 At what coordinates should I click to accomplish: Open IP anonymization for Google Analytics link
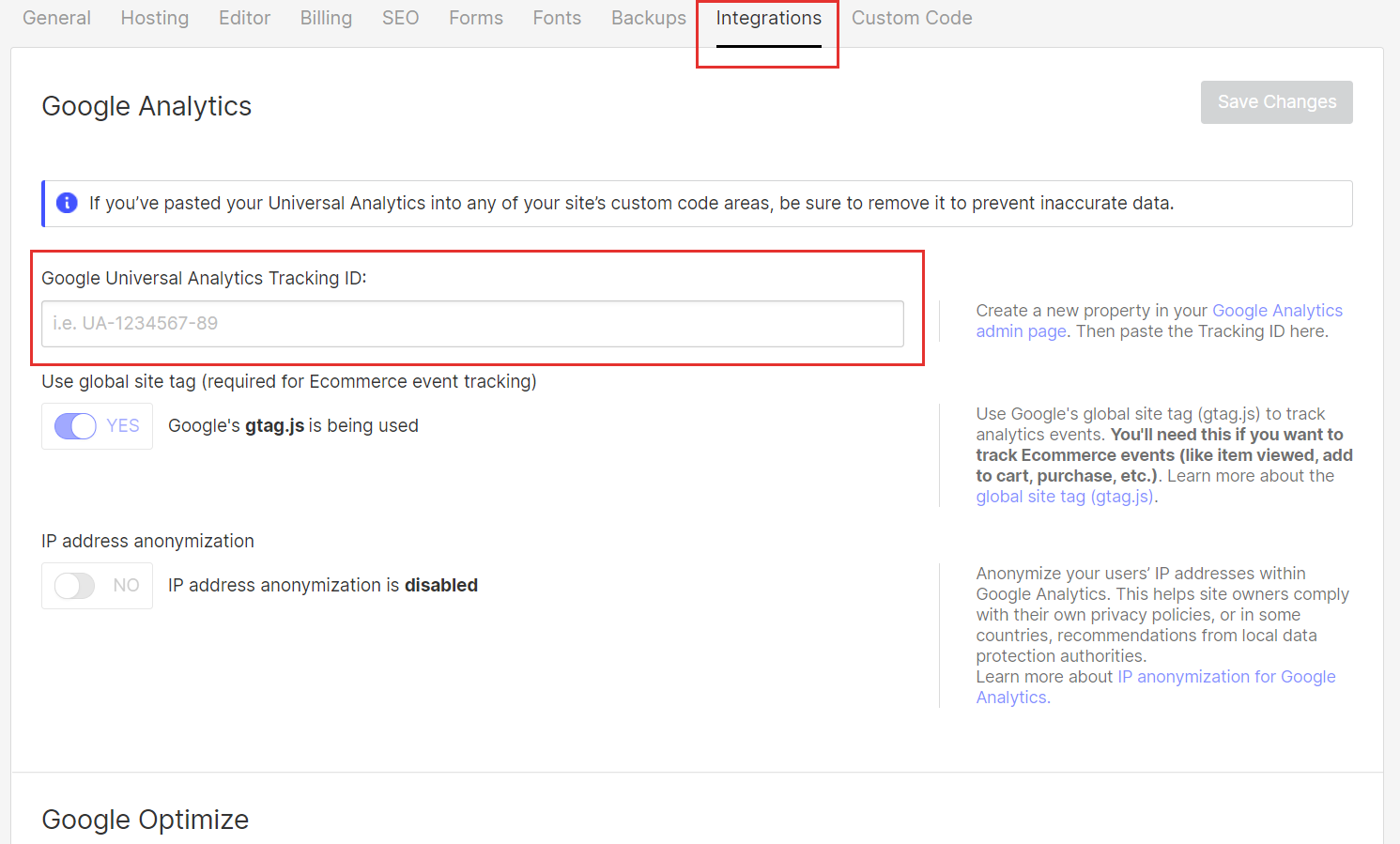1156,687
